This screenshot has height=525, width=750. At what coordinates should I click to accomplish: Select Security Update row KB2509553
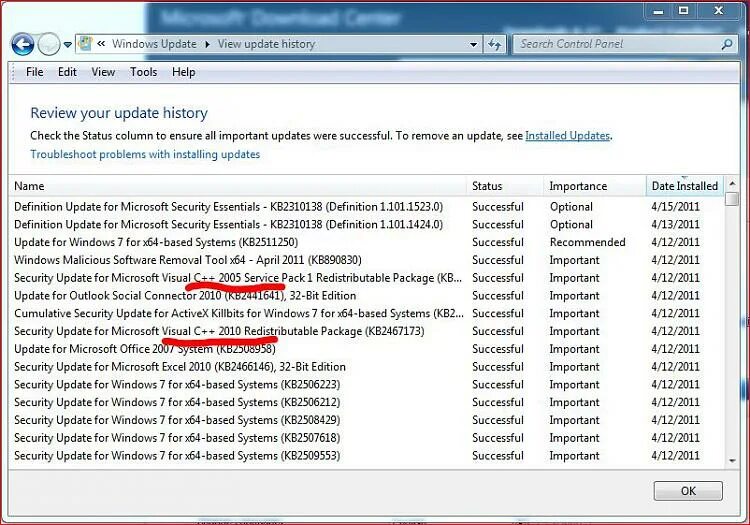click(x=366, y=455)
